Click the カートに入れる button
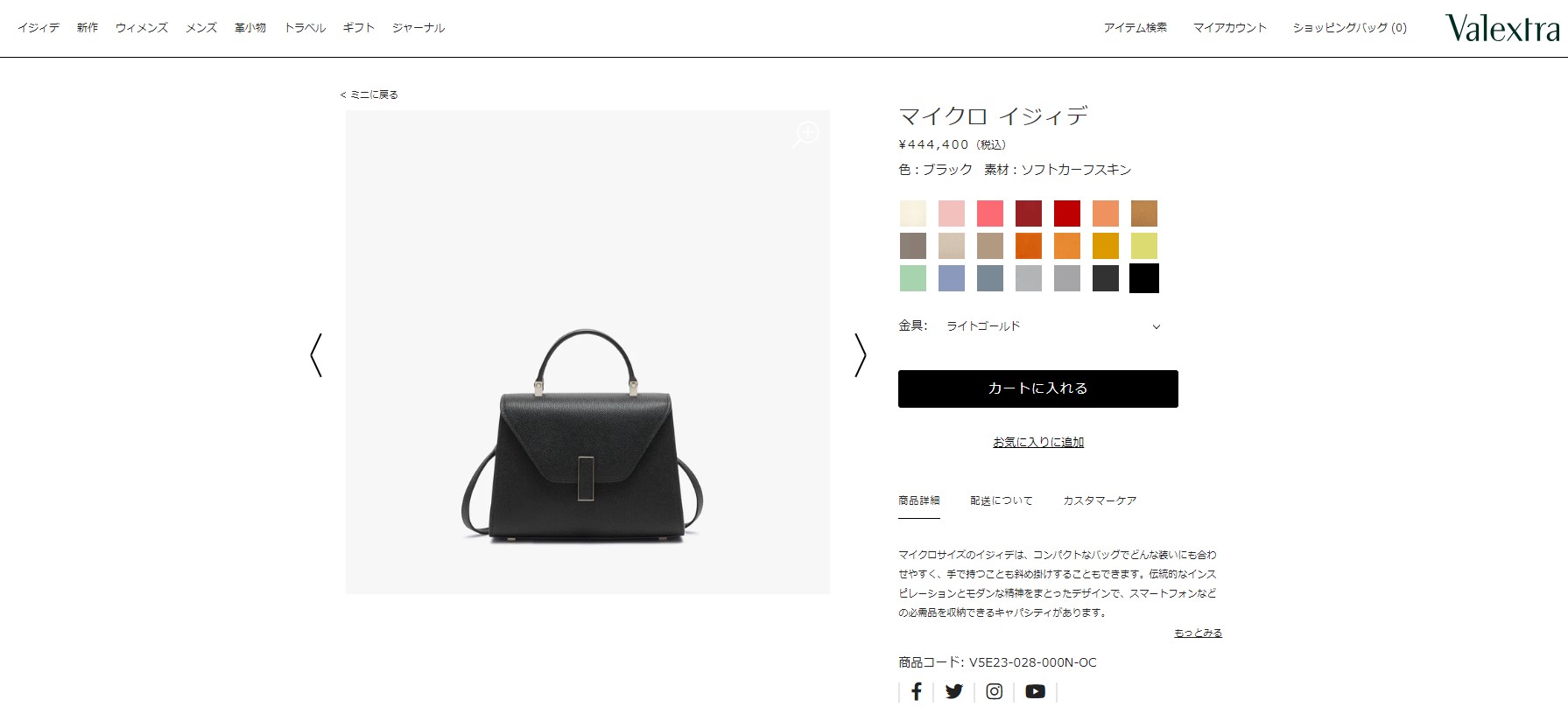Viewport: 1568px width, 728px height. pos(1038,388)
